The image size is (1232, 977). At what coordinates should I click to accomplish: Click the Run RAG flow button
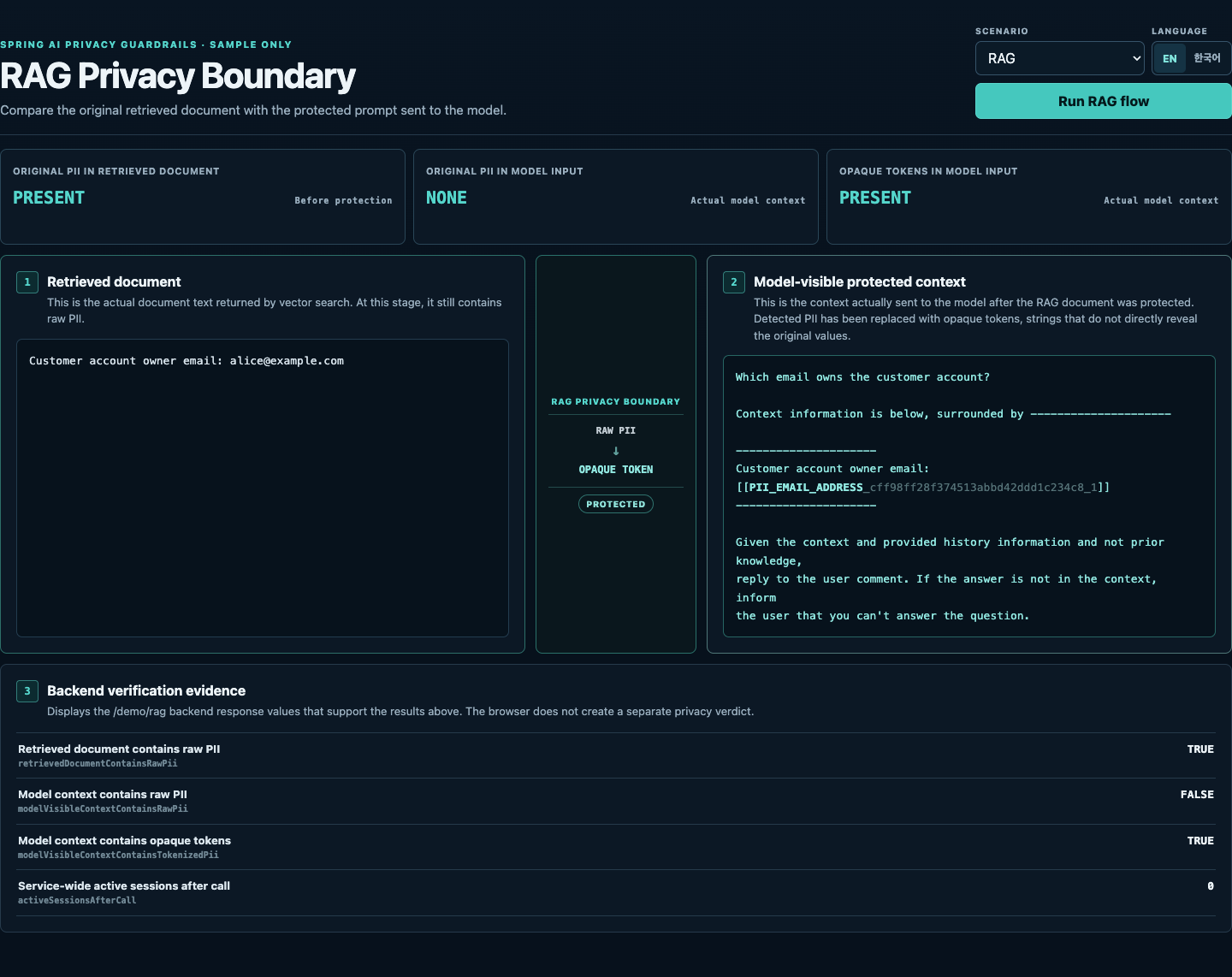[x=1104, y=101]
